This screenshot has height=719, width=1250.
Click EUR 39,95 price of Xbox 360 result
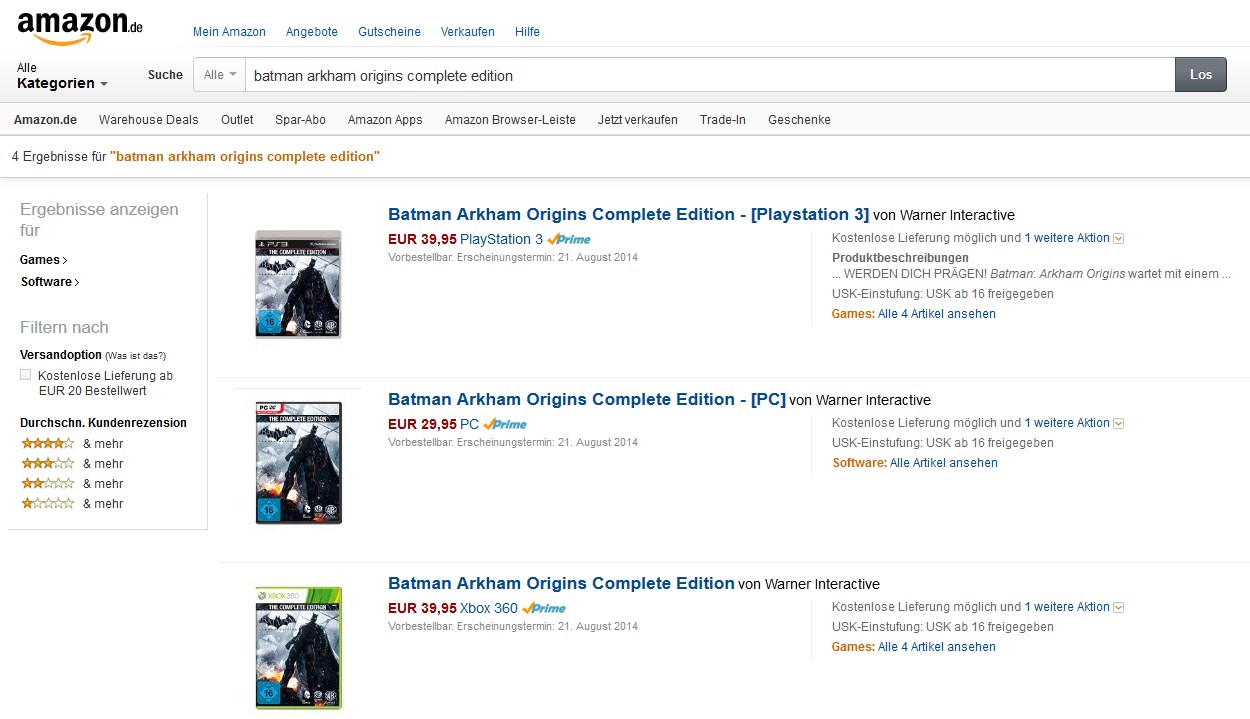coord(422,608)
